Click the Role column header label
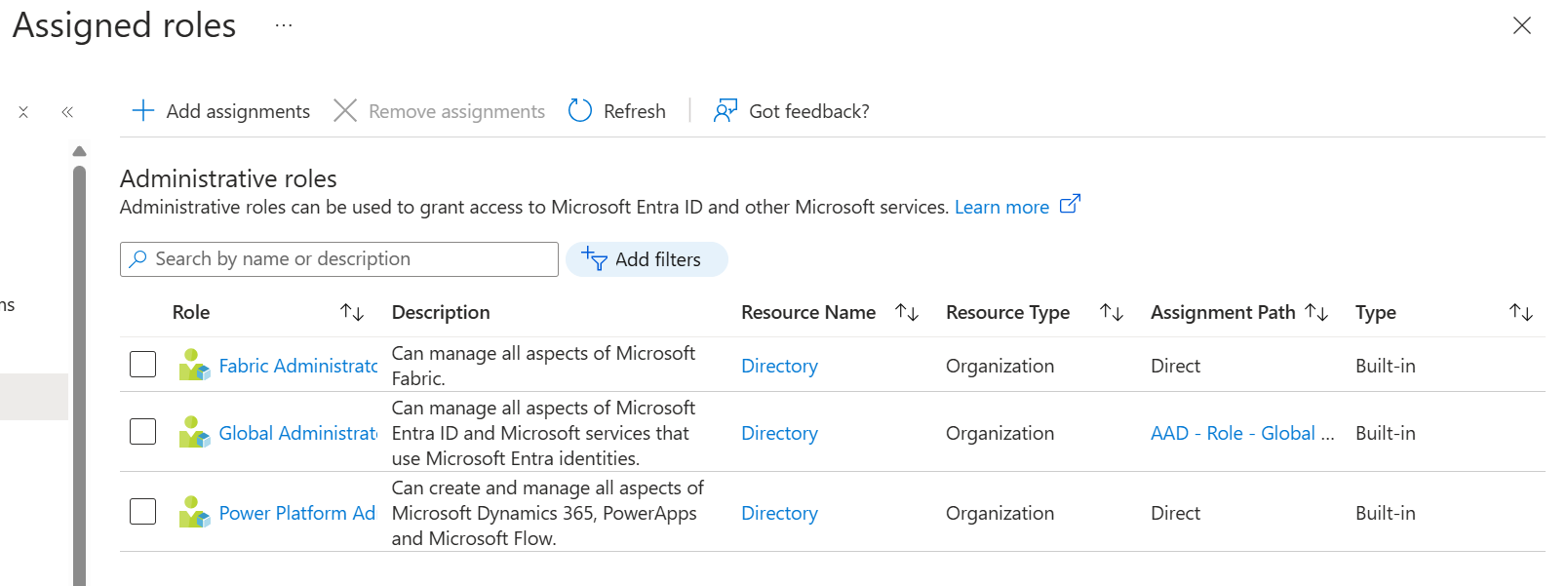The height and width of the screenshot is (586, 1568). pyautogui.click(x=191, y=312)
